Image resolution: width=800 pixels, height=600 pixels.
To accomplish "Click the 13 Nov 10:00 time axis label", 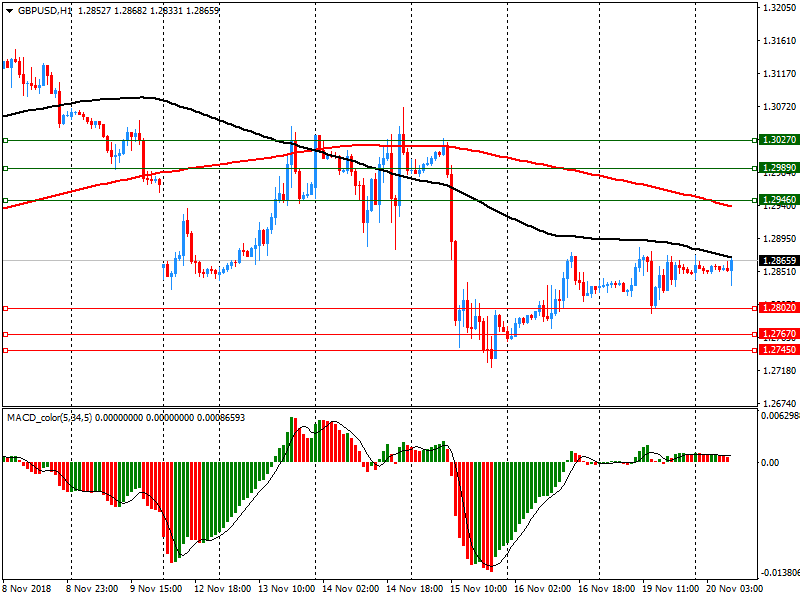I will point(287,589).
